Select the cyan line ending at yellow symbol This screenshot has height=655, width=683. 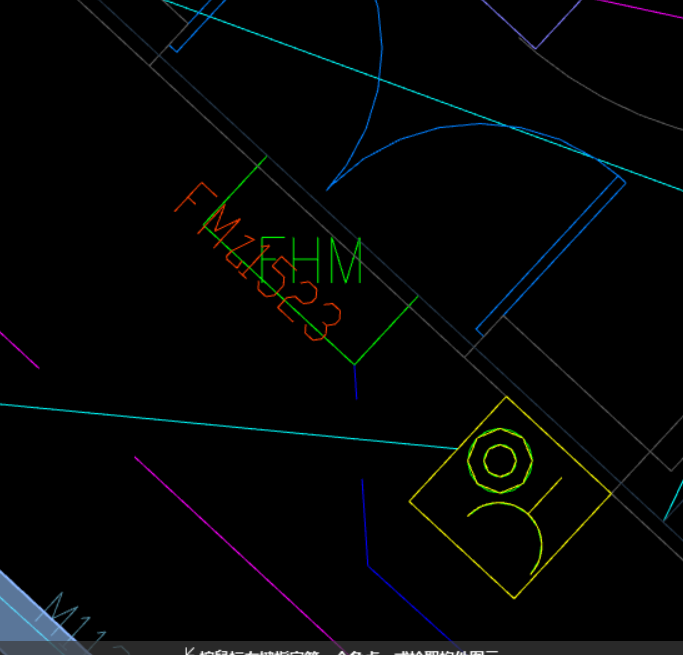(x=227, y=426)
